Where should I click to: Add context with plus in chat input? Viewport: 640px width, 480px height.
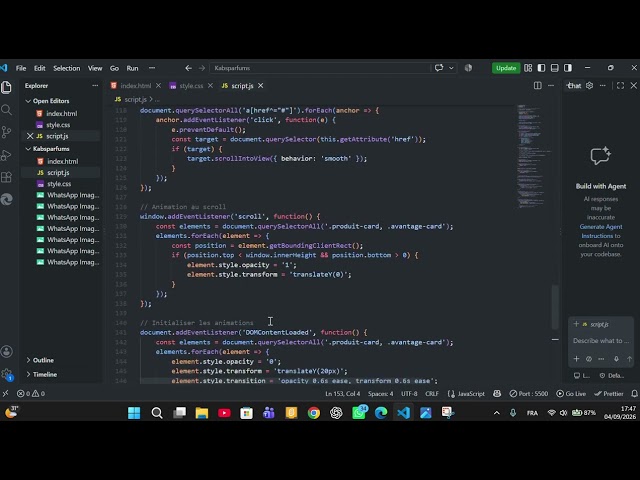[x=576, y=358]
